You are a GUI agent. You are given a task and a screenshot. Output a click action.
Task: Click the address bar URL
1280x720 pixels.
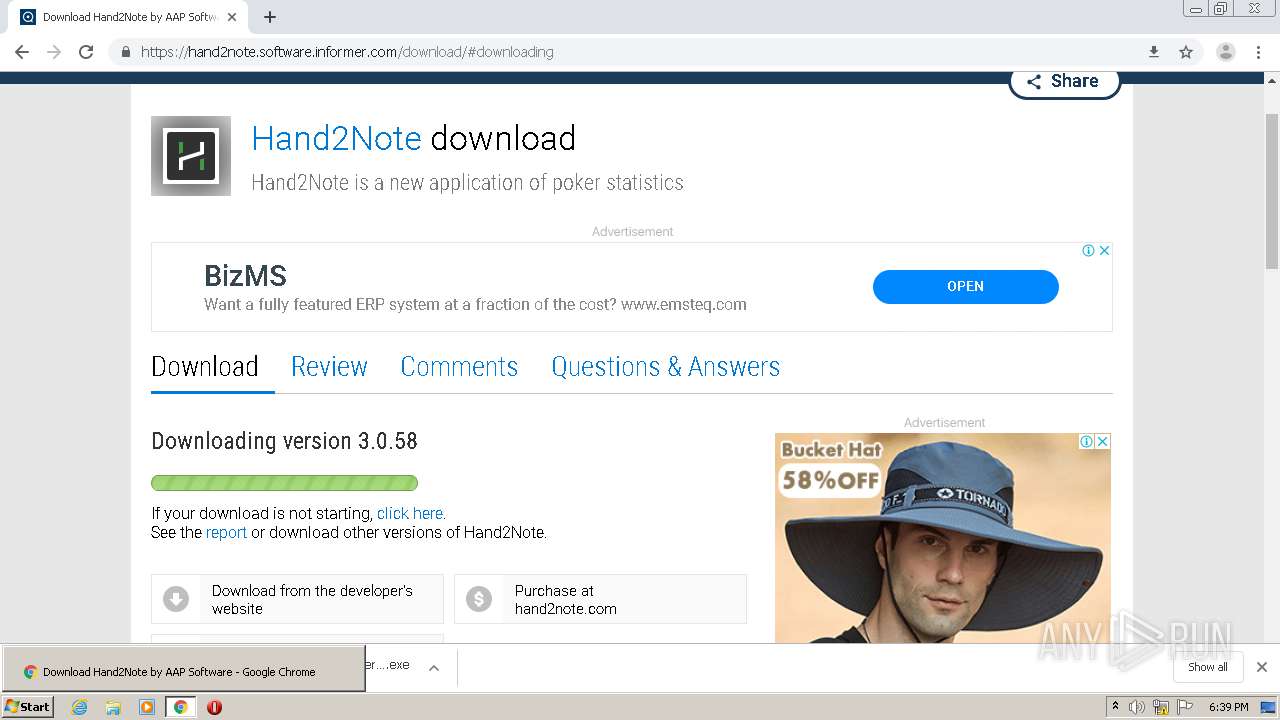347,52
